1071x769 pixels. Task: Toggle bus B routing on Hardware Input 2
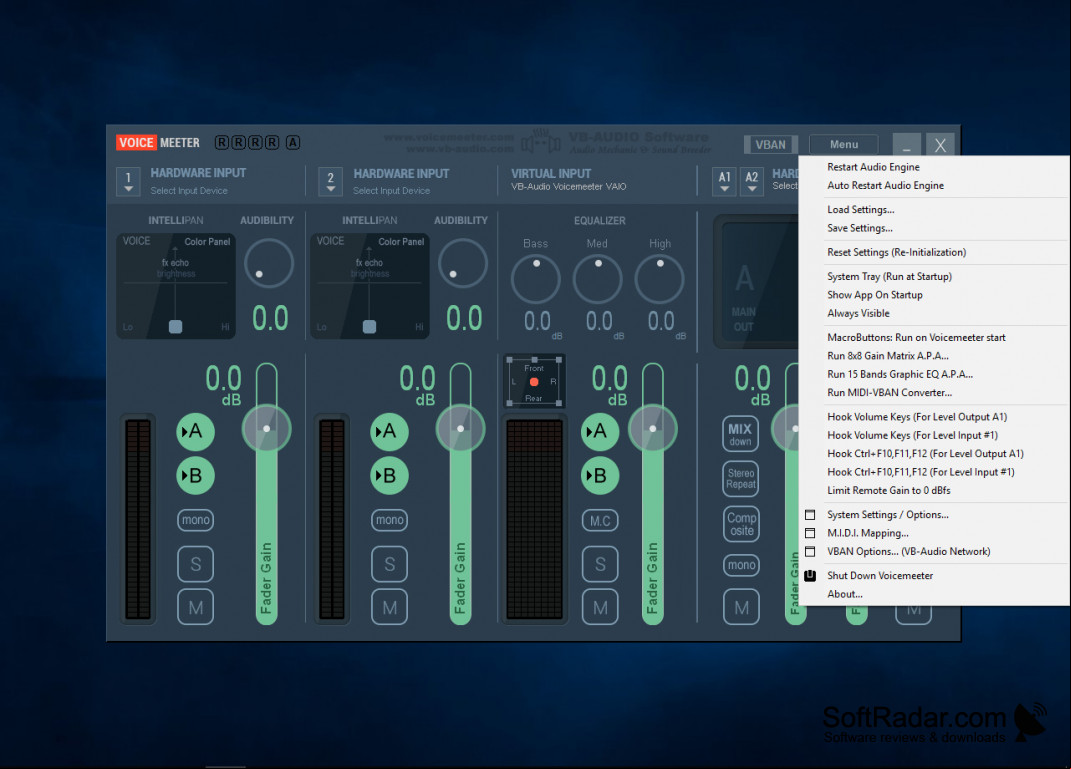click(389, 475)
